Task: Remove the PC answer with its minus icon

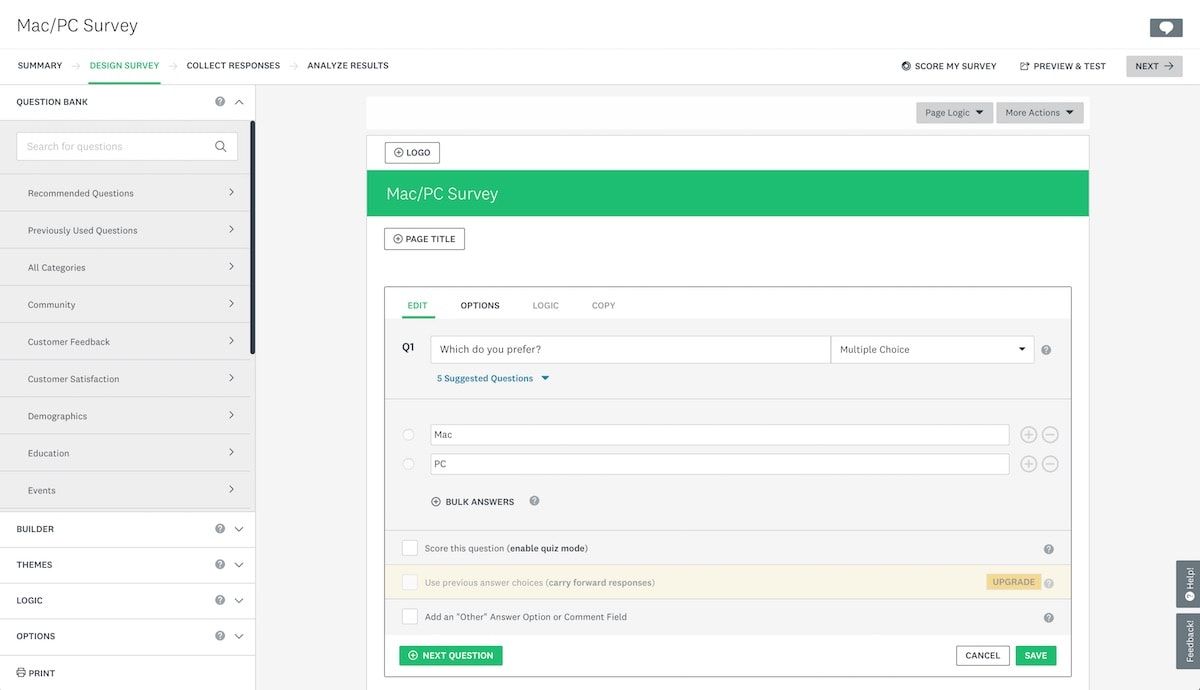Action: pyautogui.click(x=1050, y=464)
